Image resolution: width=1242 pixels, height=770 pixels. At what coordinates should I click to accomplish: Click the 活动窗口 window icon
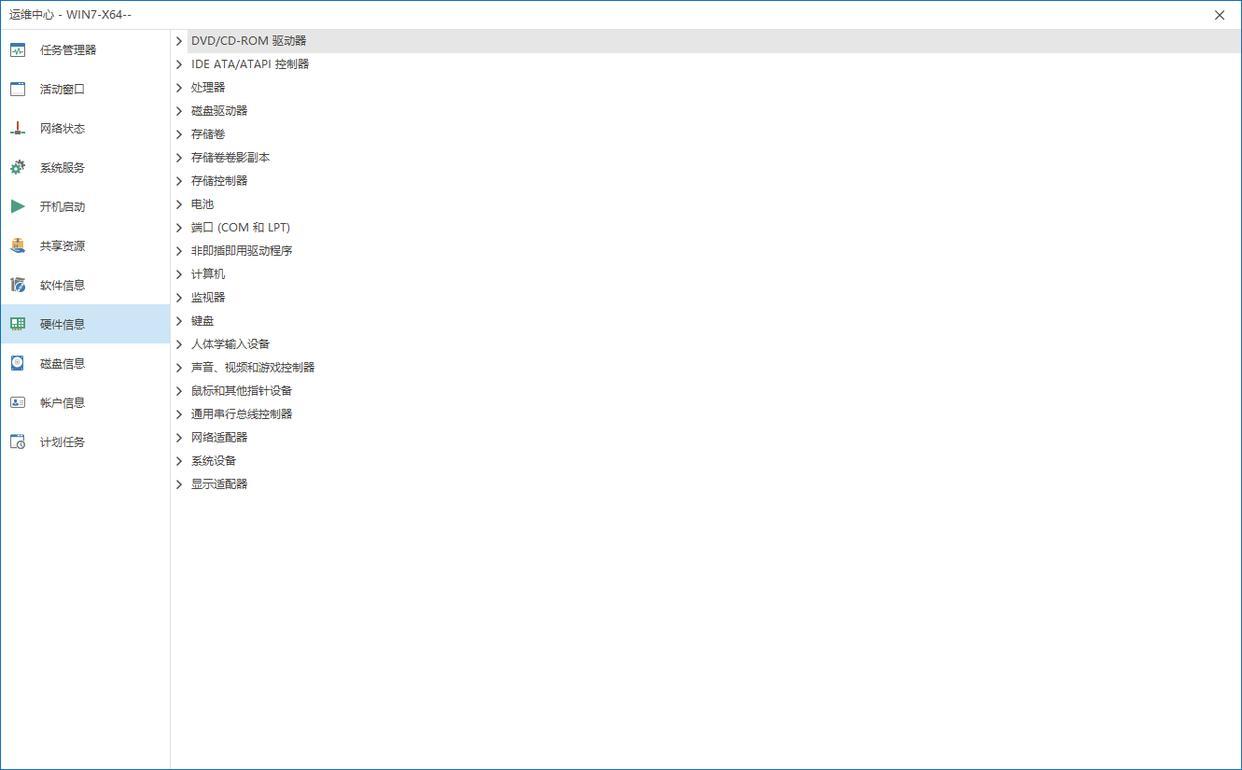(x=17, y=89)
